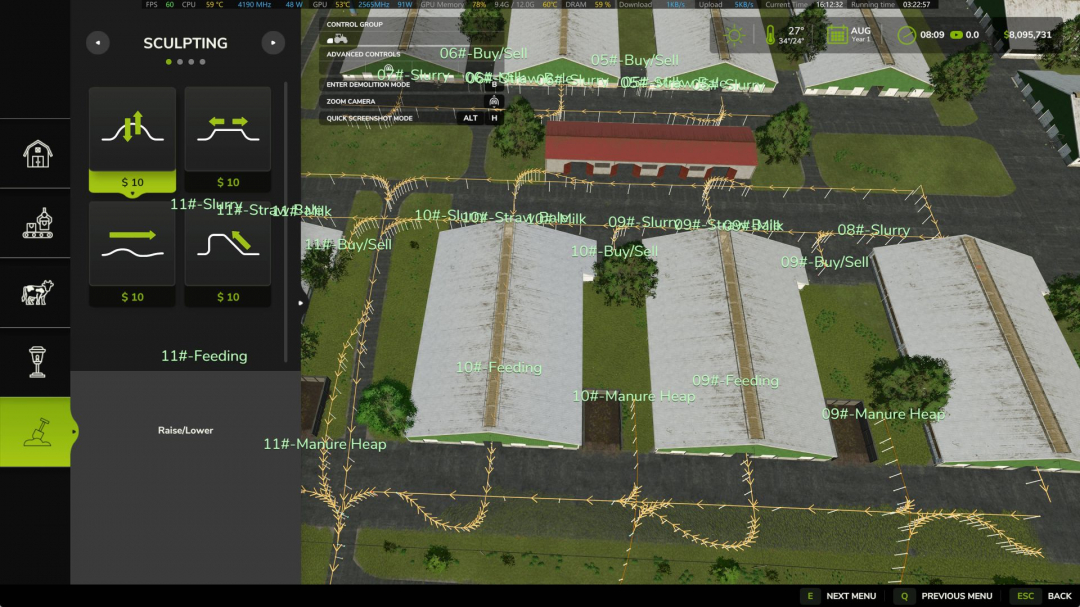Select third page indicator dot
This screenshot has height=607, width=1080.
pyautogui.click(x=191, y=62)
